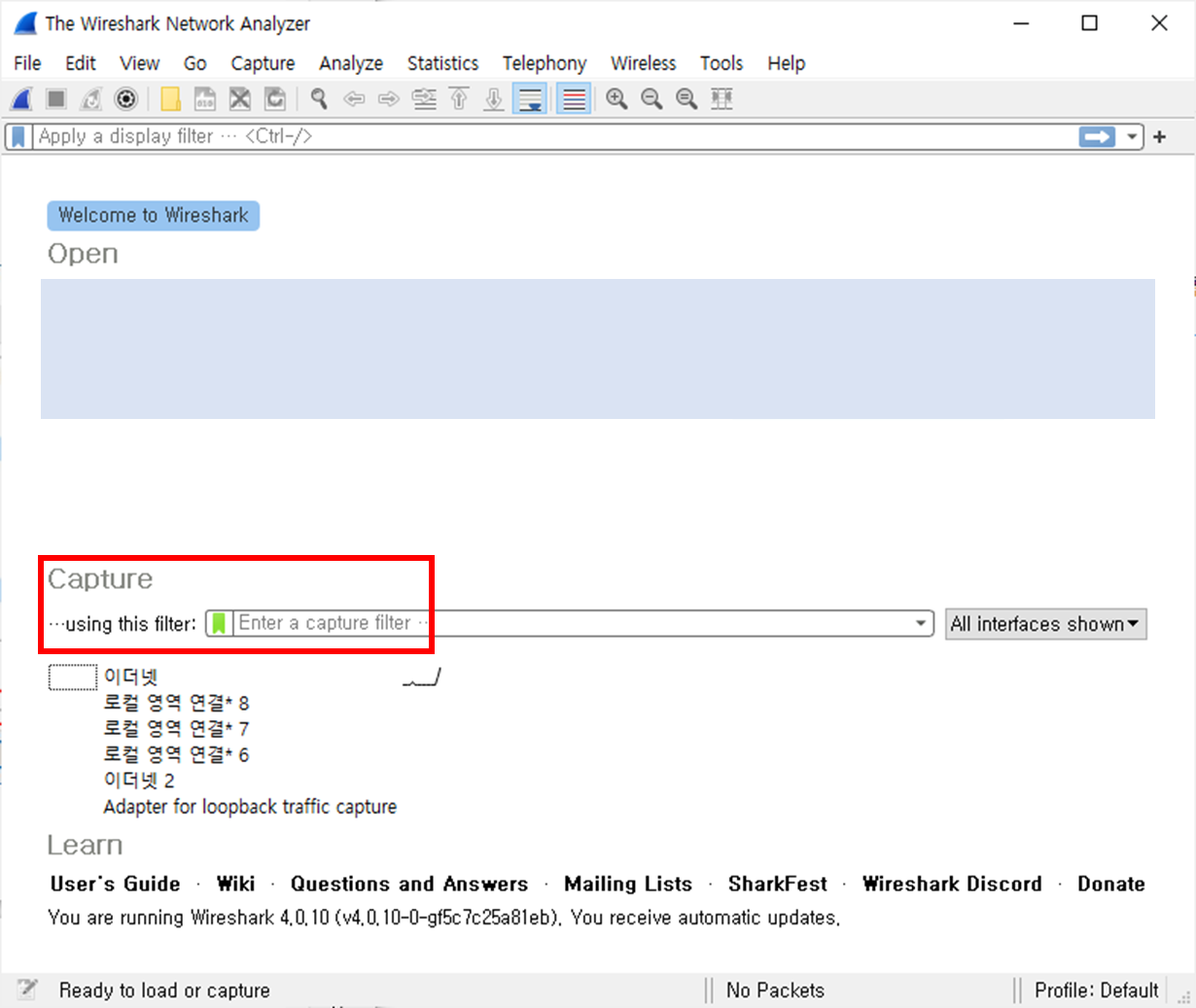Click Profile: Default in status bar
This screenshot has width=1196, height=1008.
coord(1096,991)
